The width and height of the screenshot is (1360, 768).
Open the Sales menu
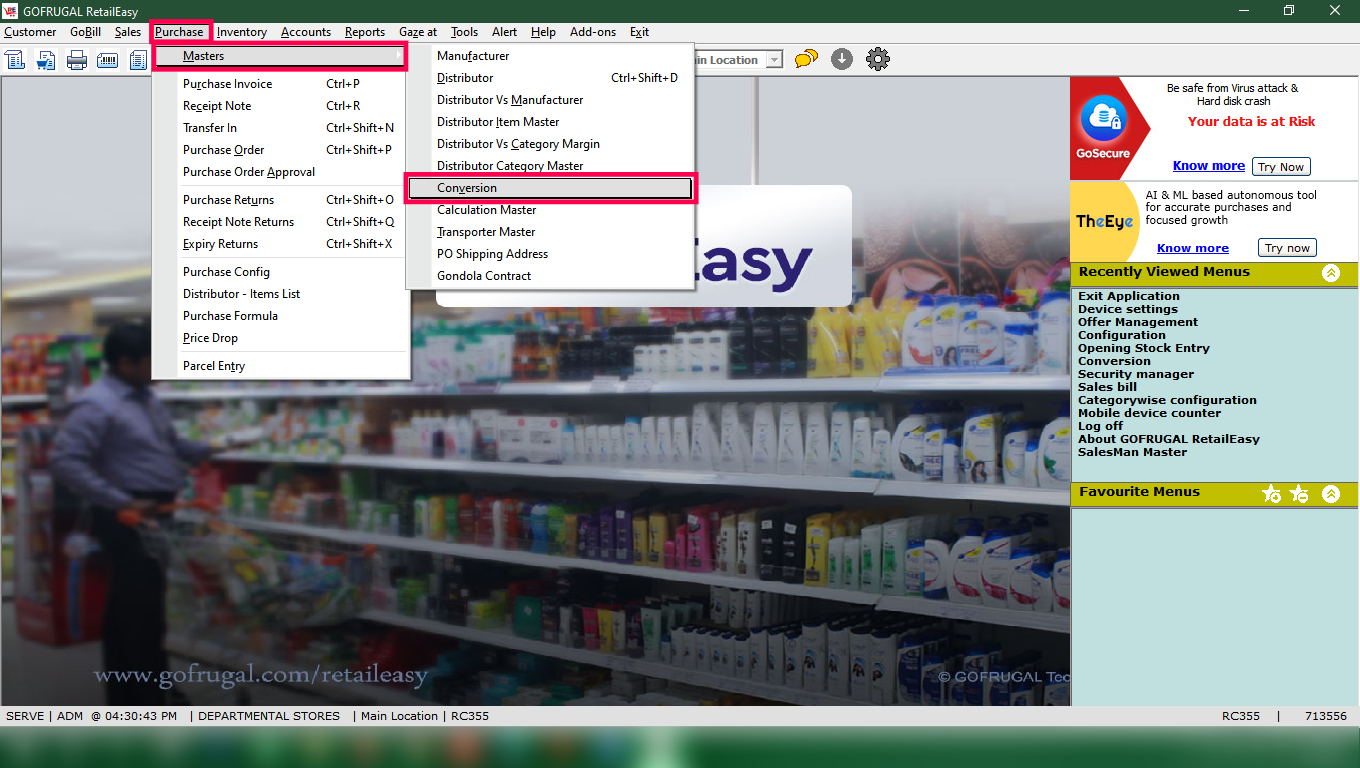click(x=128, y=32)
